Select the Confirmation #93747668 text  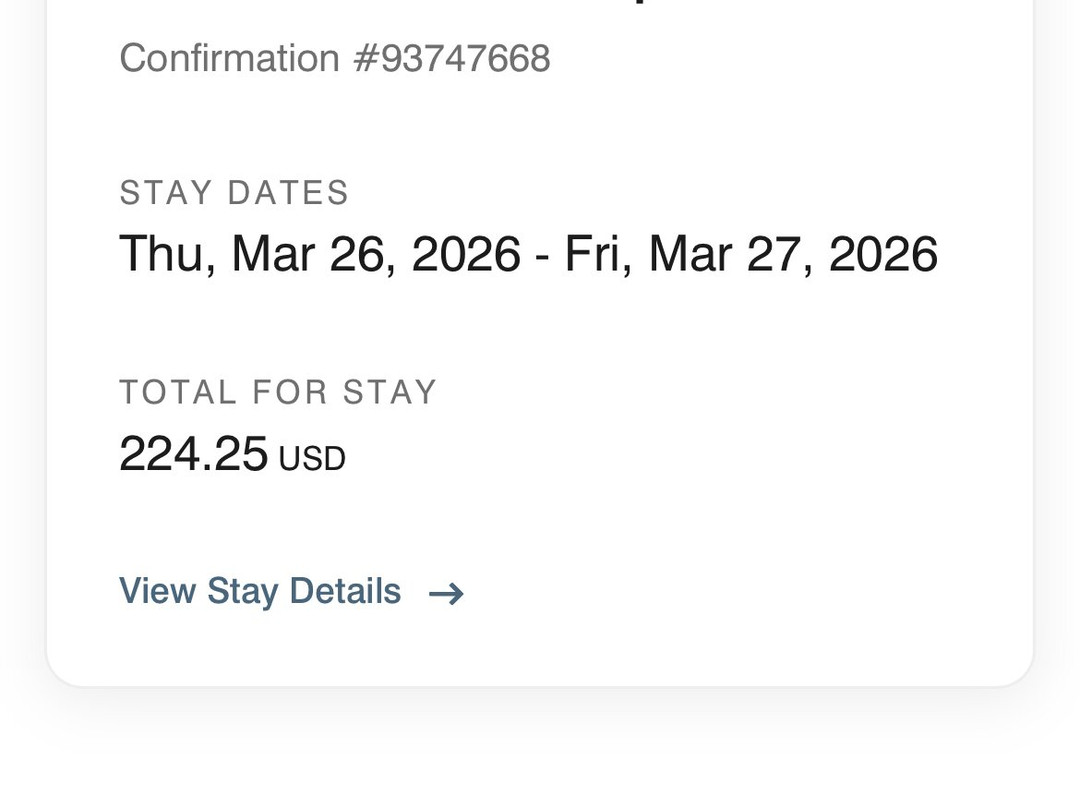(334, 58)
